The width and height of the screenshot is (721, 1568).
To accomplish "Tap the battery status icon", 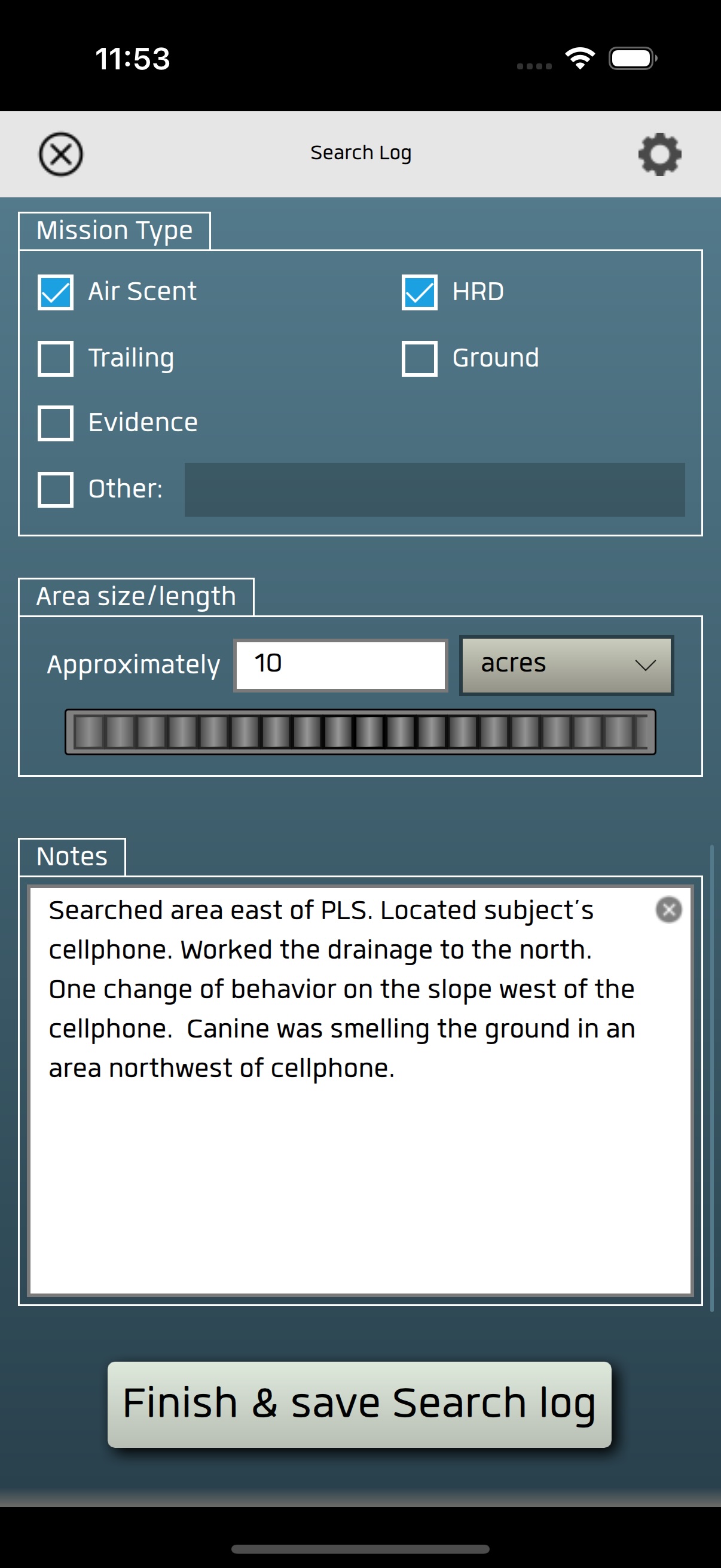I will tap(633, 59).
